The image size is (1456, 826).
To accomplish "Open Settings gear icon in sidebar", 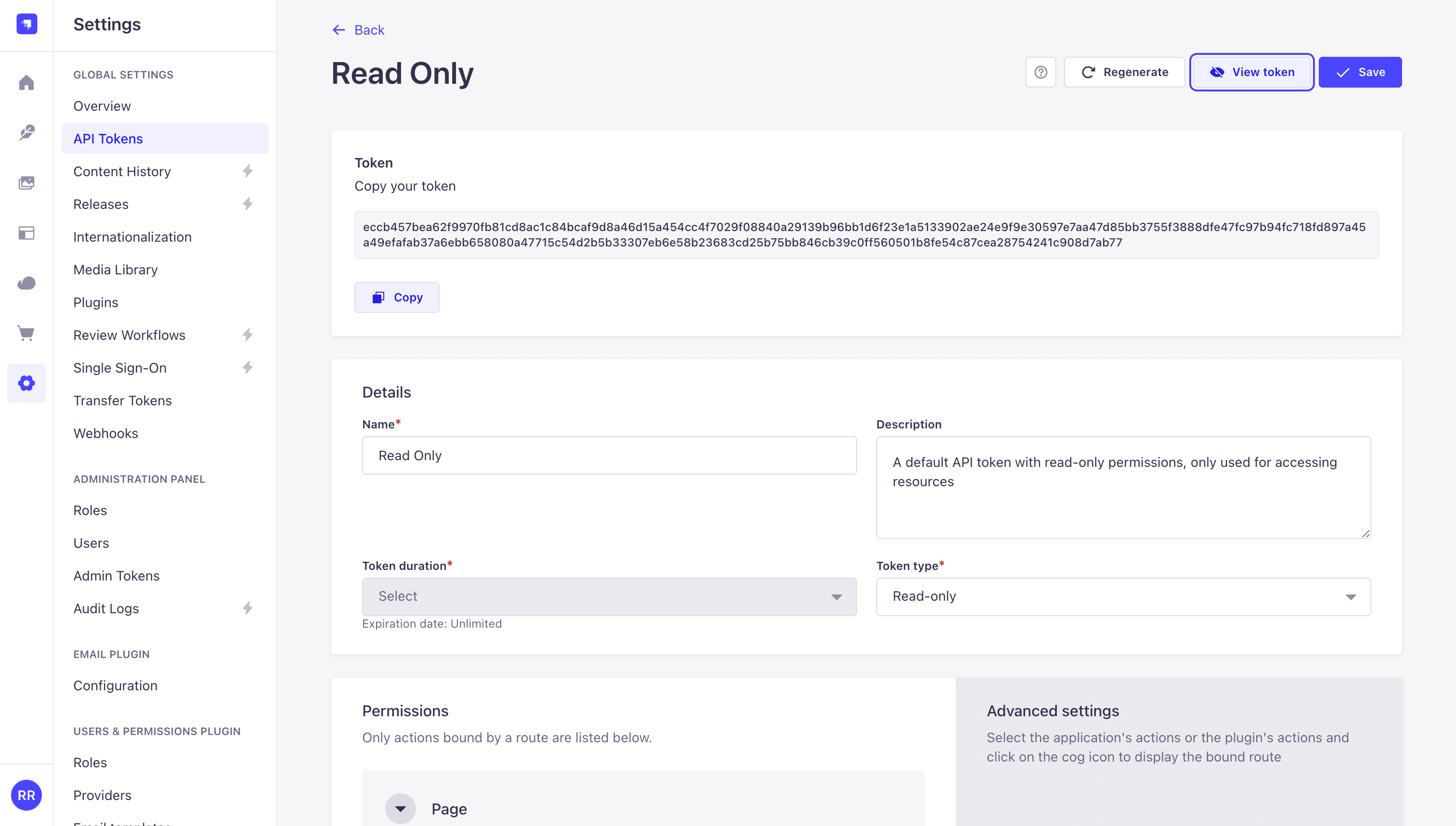I will click(26, 383).
